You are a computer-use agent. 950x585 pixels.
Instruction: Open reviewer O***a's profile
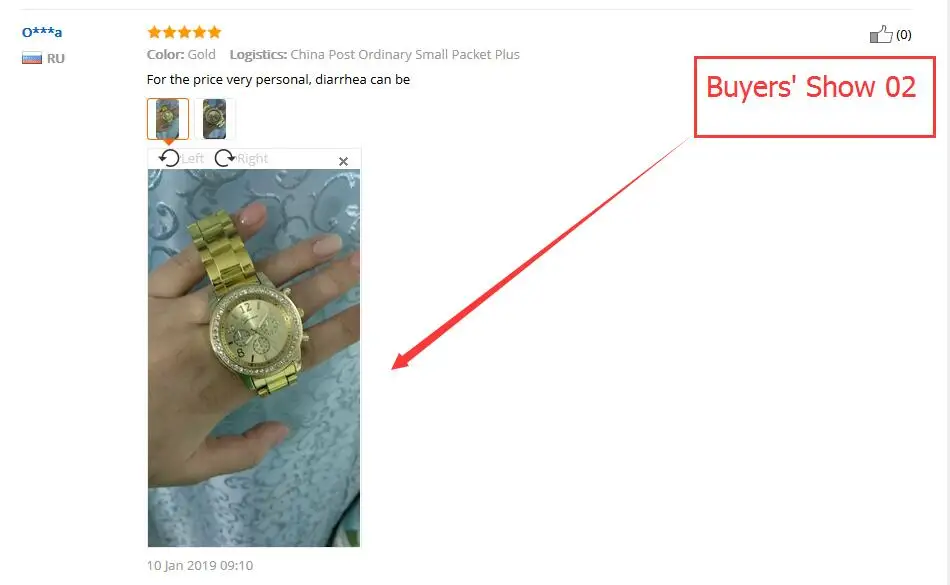[x=42, y=32]
